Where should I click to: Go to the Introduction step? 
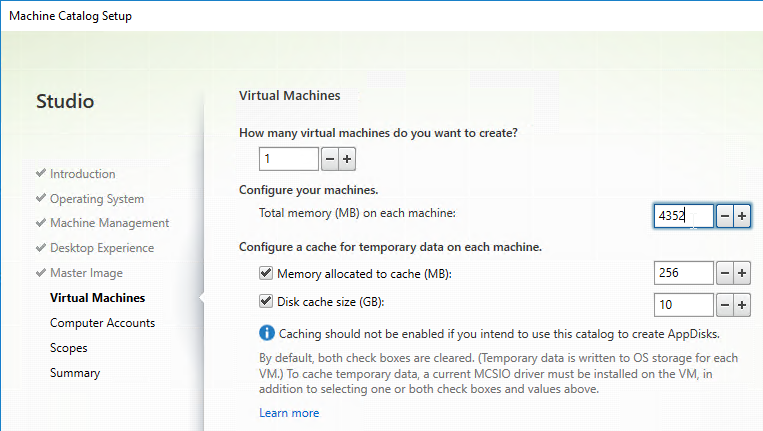pos(83,174)
